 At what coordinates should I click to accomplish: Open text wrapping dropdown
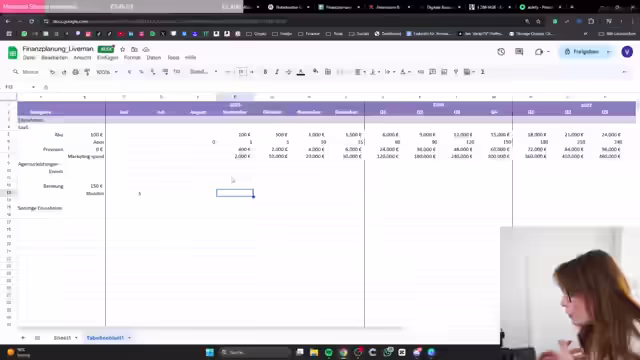pos(389,72)
